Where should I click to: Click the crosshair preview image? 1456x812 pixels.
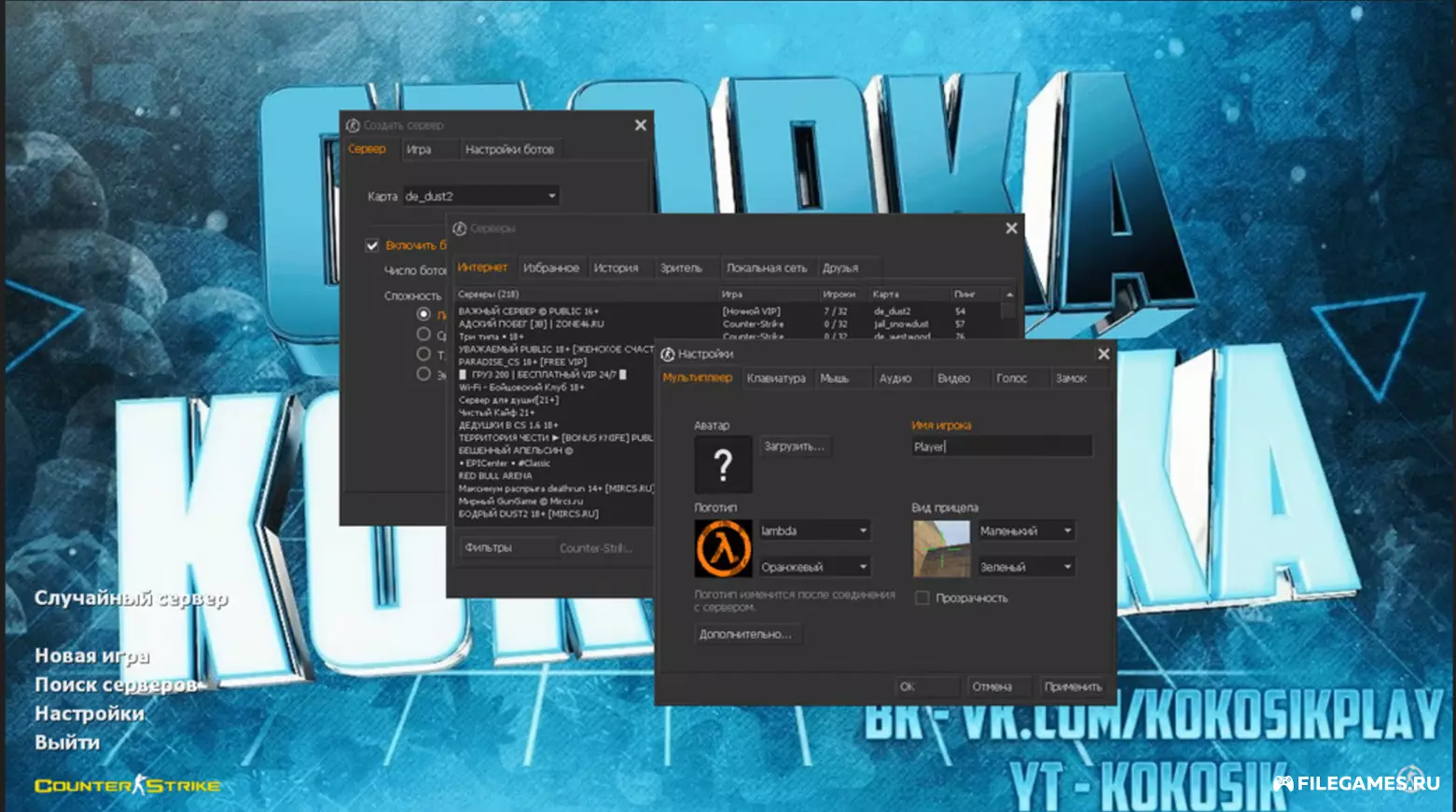pyautogui.click(x=941, y=548)
